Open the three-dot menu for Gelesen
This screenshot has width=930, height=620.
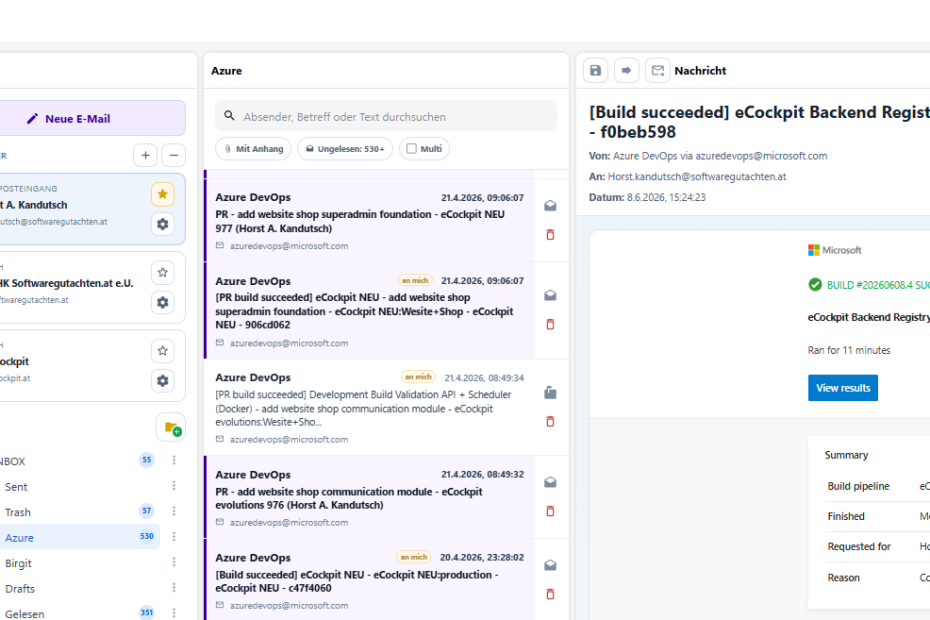click(x=174, y=612)
